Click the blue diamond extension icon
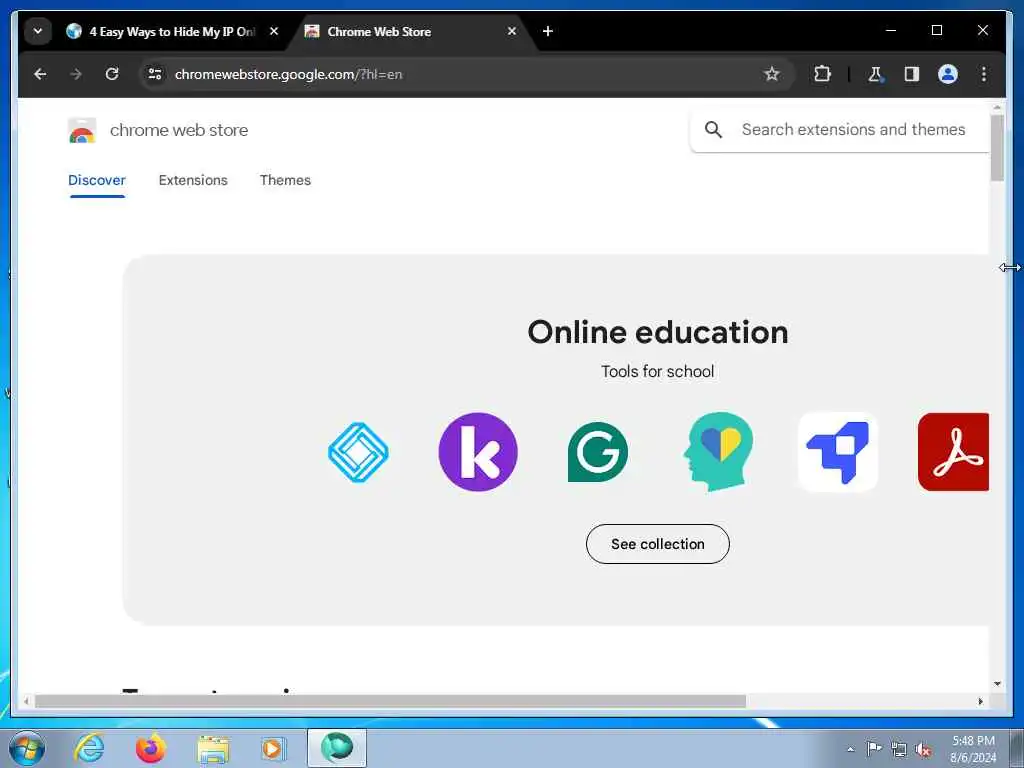The width and height of the screenshot is (1024, 768). 358,452
